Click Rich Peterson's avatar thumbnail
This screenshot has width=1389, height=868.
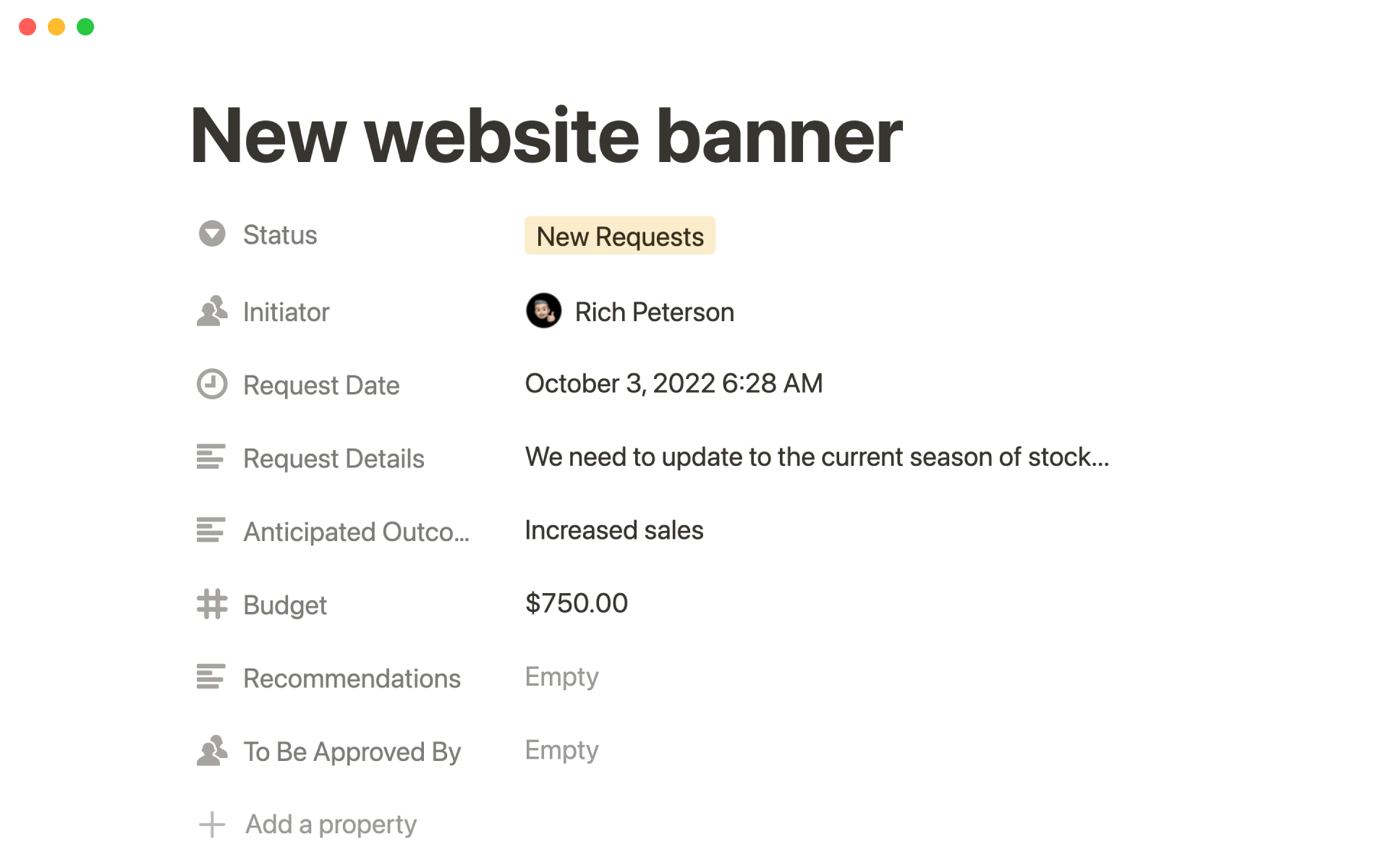[543, 311]
